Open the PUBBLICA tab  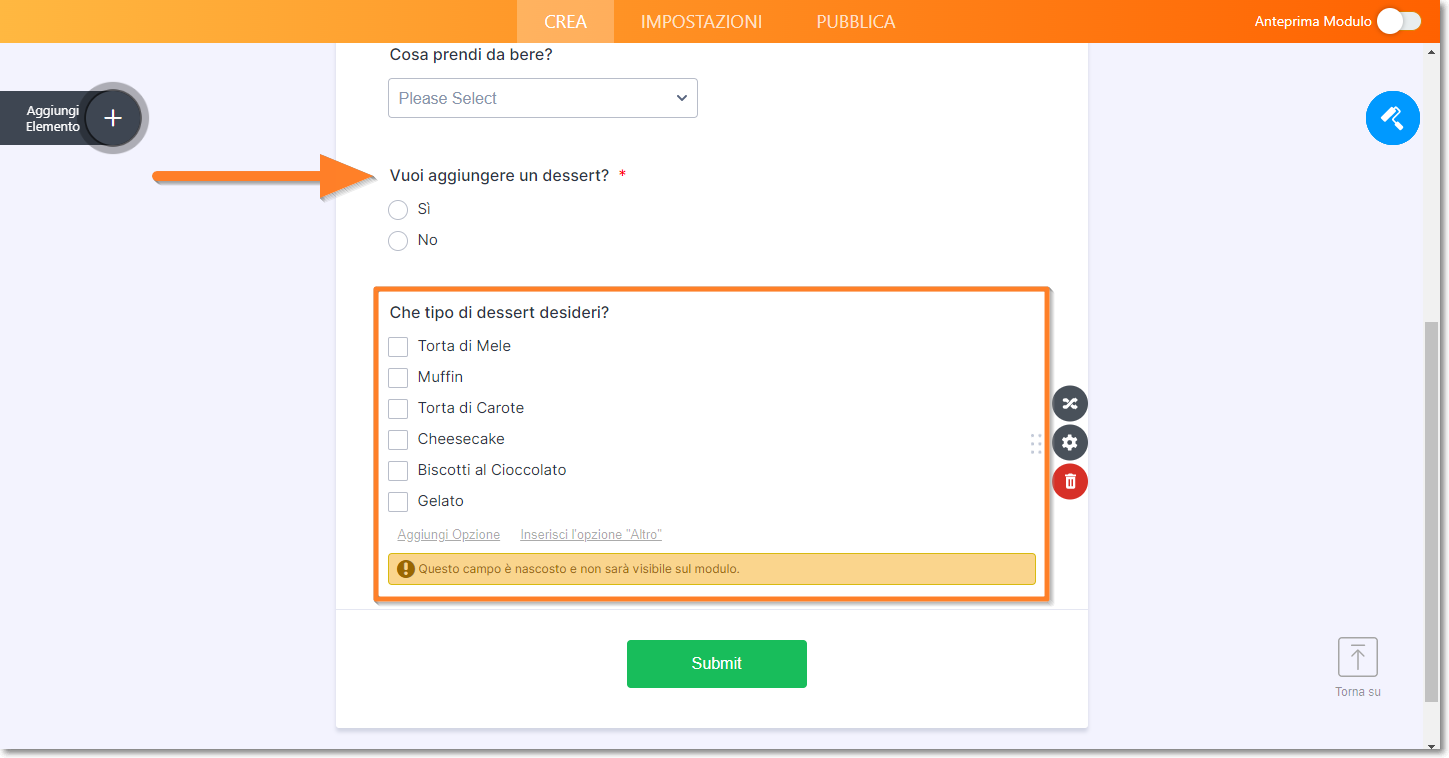856,21
